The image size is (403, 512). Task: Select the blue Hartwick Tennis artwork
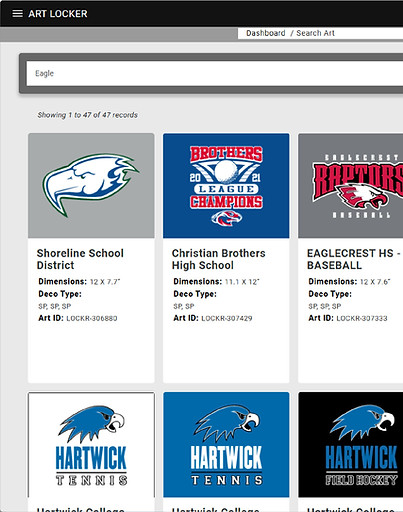tap(226, 445)
